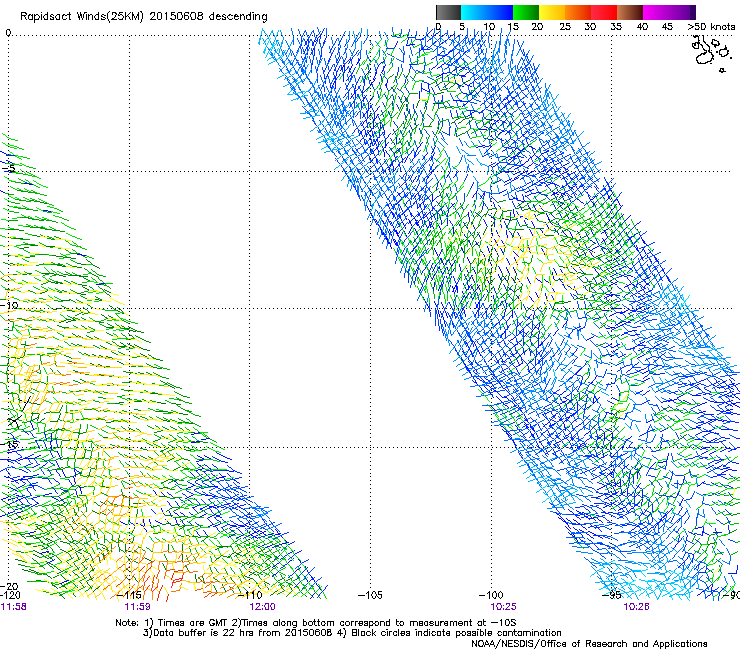Click the '40' color scale label
Screen dimensions: 740x650
click(x=642, y=27)
